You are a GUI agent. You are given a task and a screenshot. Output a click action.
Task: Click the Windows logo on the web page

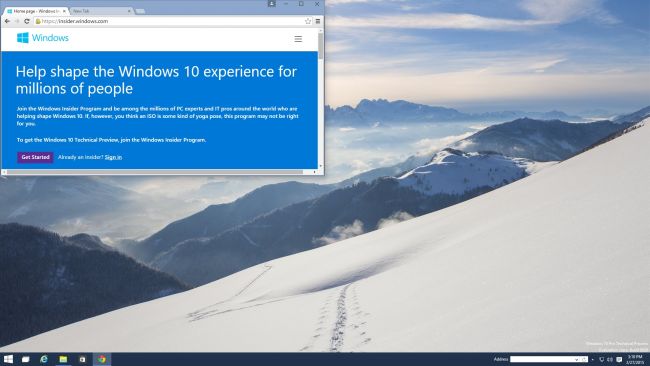coord(43,38)
